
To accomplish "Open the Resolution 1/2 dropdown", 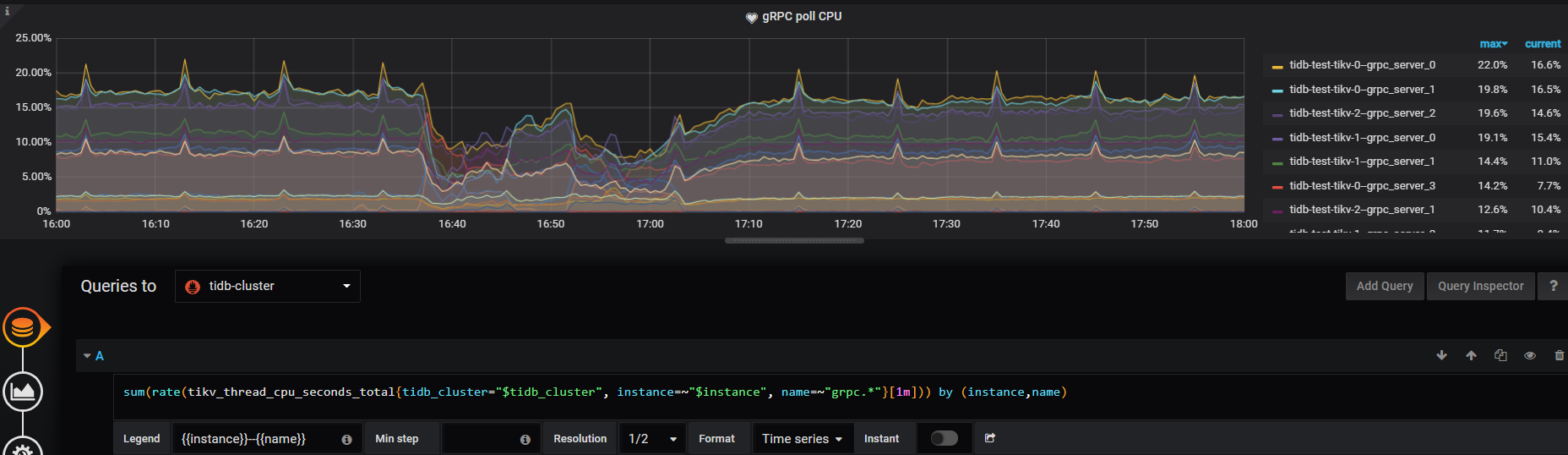I will [x=652, y=439].
